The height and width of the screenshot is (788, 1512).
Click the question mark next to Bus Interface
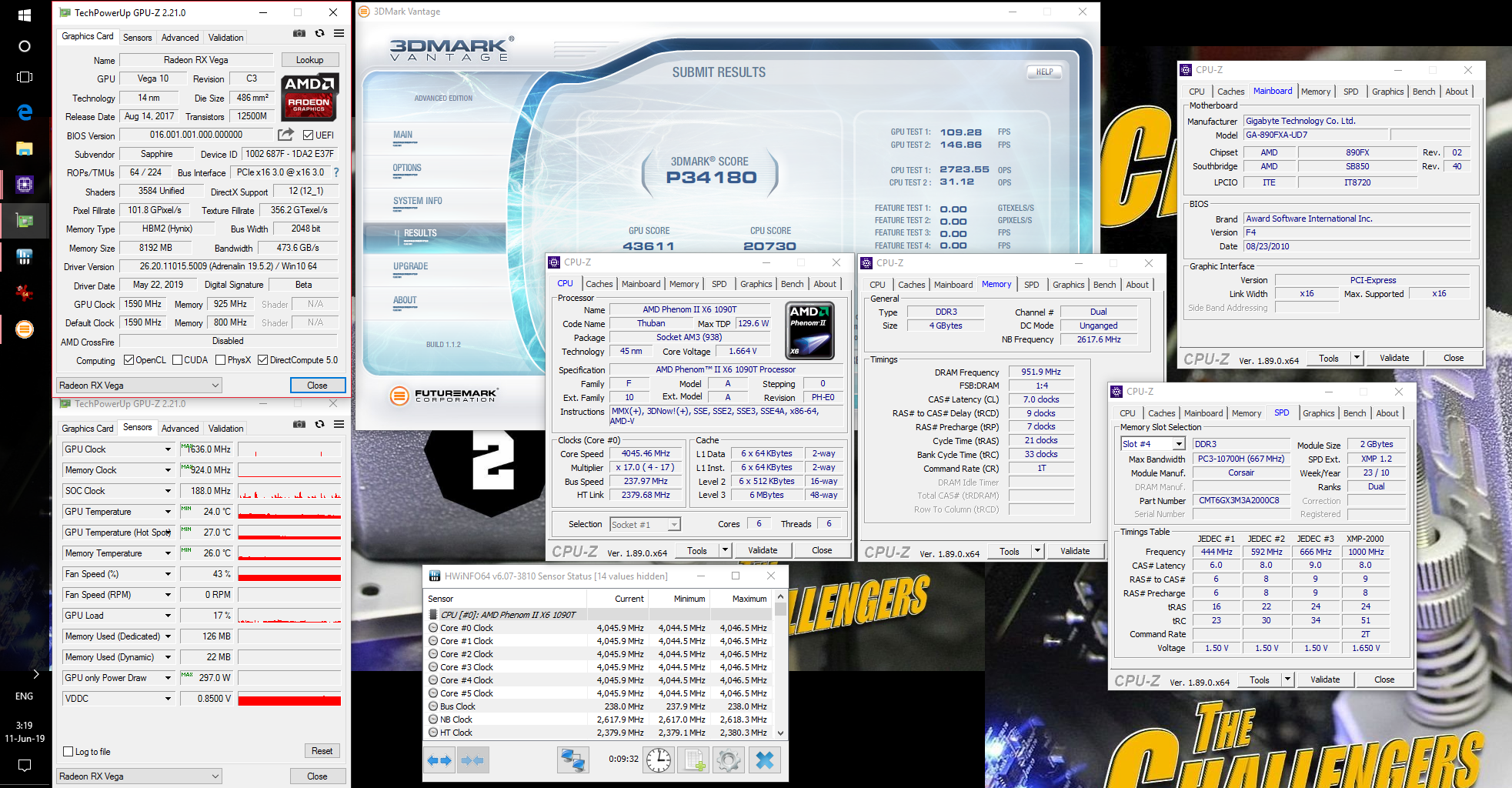pos(336,172)
